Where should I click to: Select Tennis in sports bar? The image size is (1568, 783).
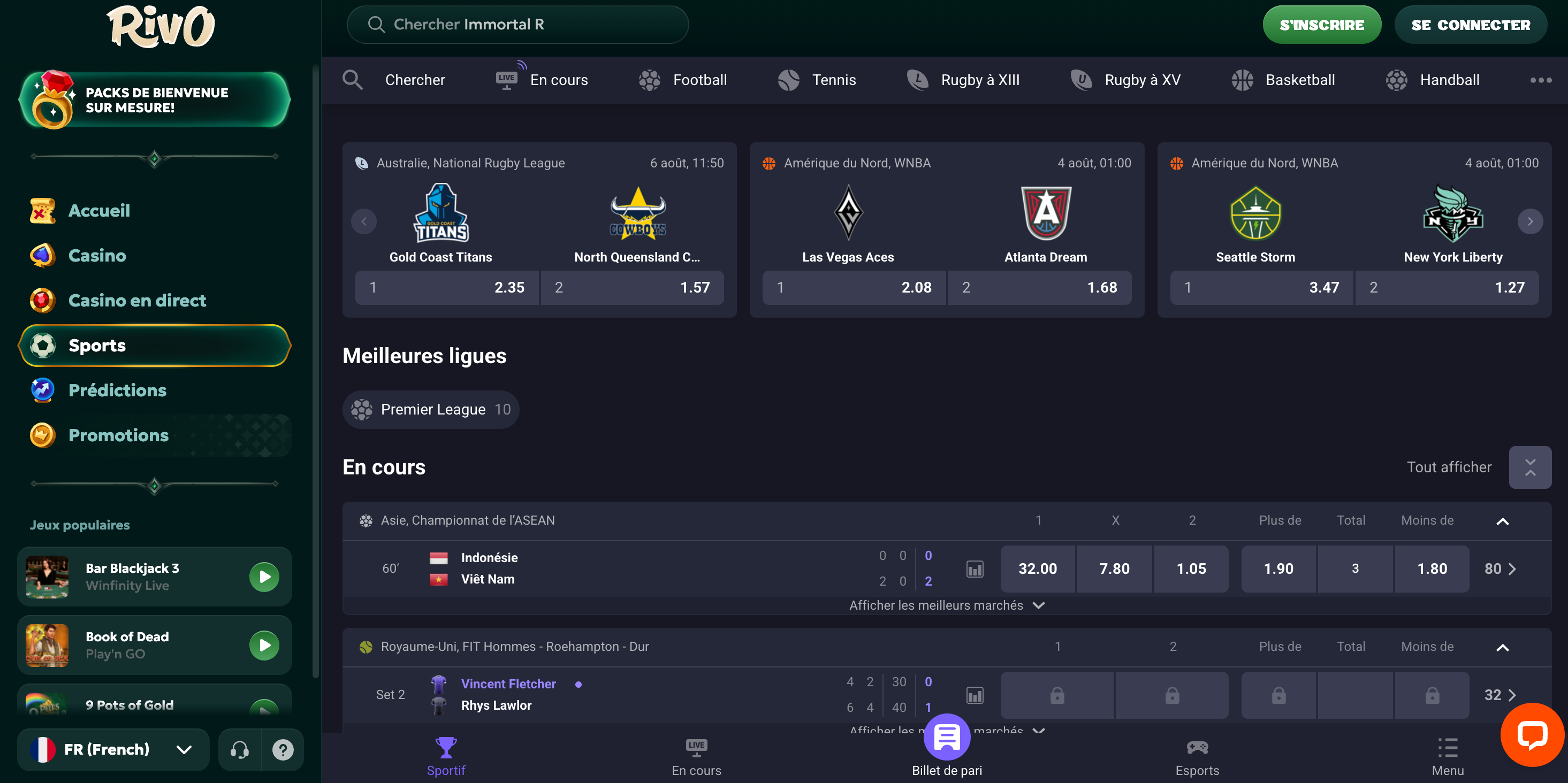point(816,80)
